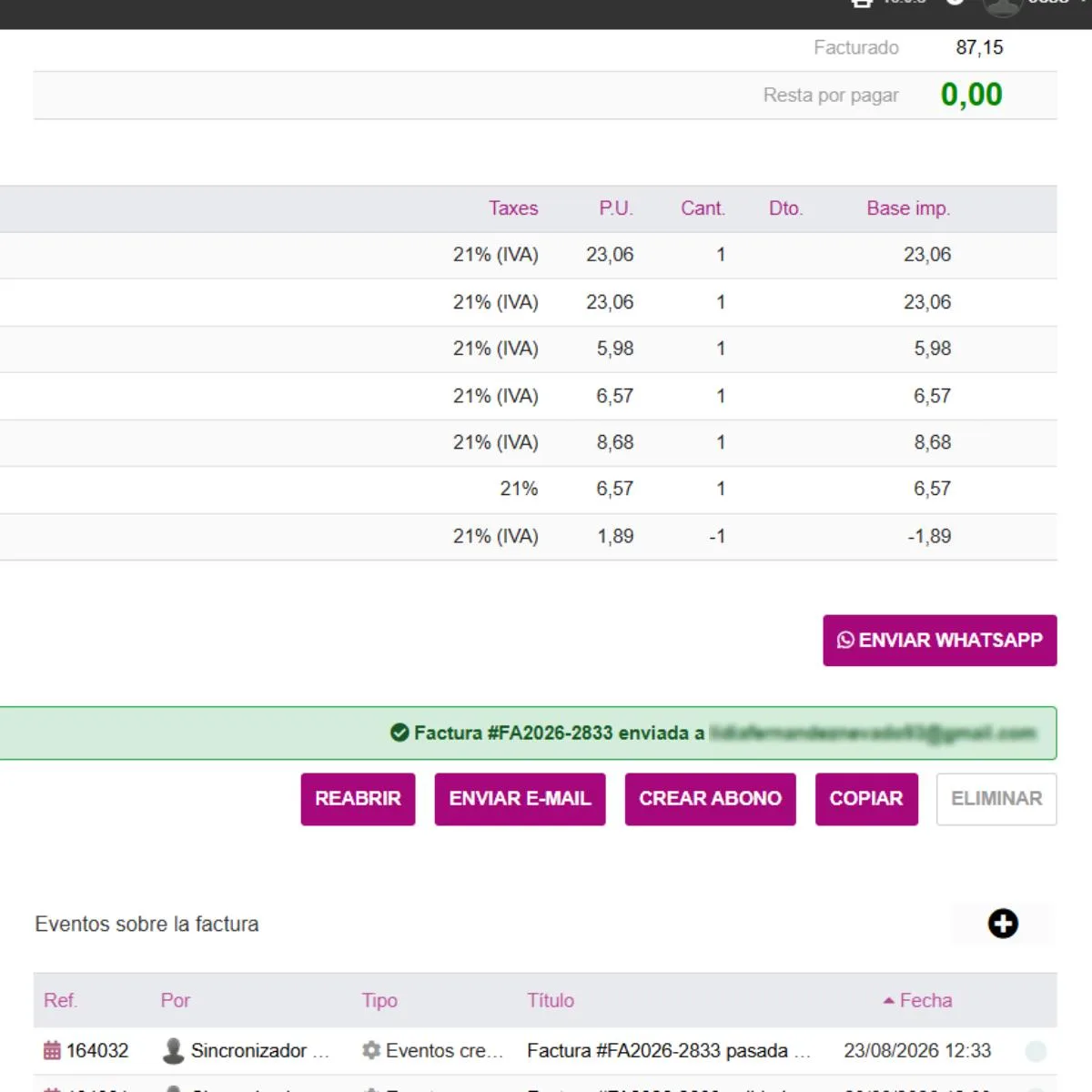This screenshot has height=1092, width=1092.
Task: Click the Resta por pagar label
Action: click(x=831, y=96)
